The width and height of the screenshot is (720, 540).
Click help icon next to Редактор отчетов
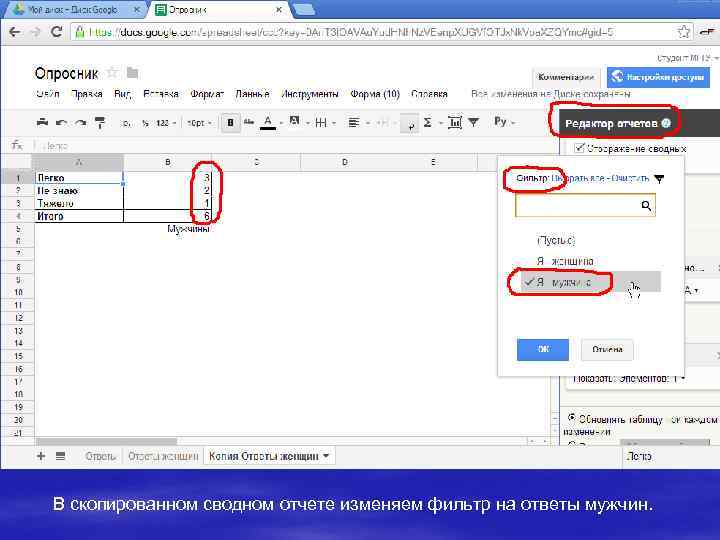click(x=666, y=123)
